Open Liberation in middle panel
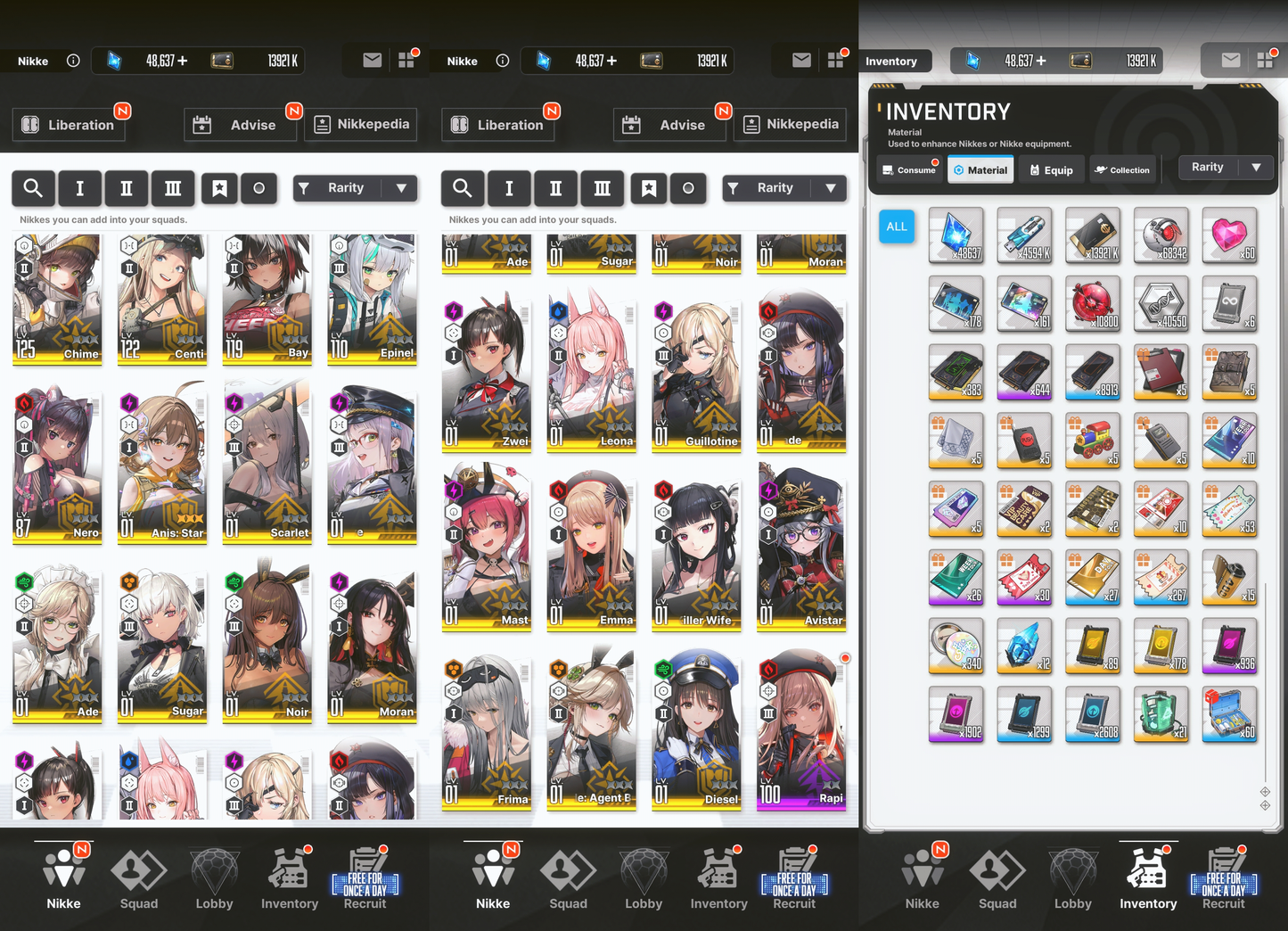This screenshot has height=931, width=1288. (498, 125)
